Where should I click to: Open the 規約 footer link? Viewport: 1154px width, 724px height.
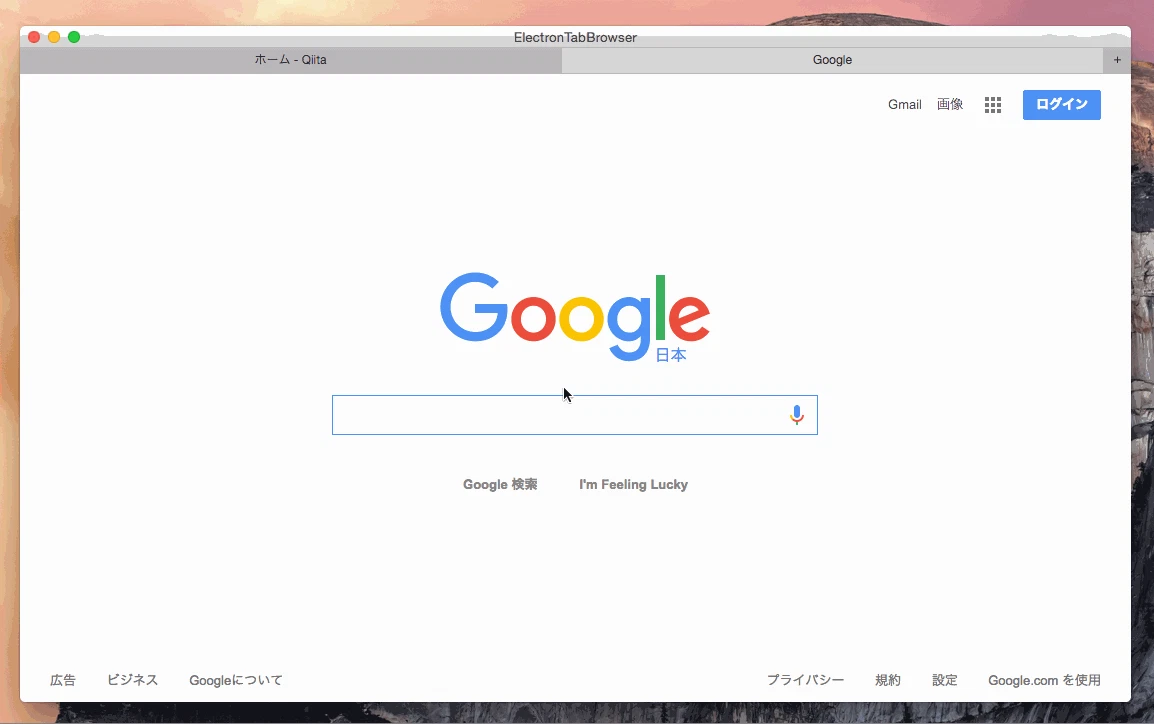[888, 680]
